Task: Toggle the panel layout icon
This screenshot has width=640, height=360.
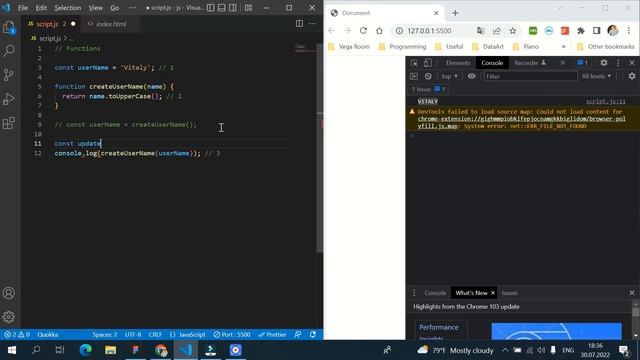Action: coord(222,8)
